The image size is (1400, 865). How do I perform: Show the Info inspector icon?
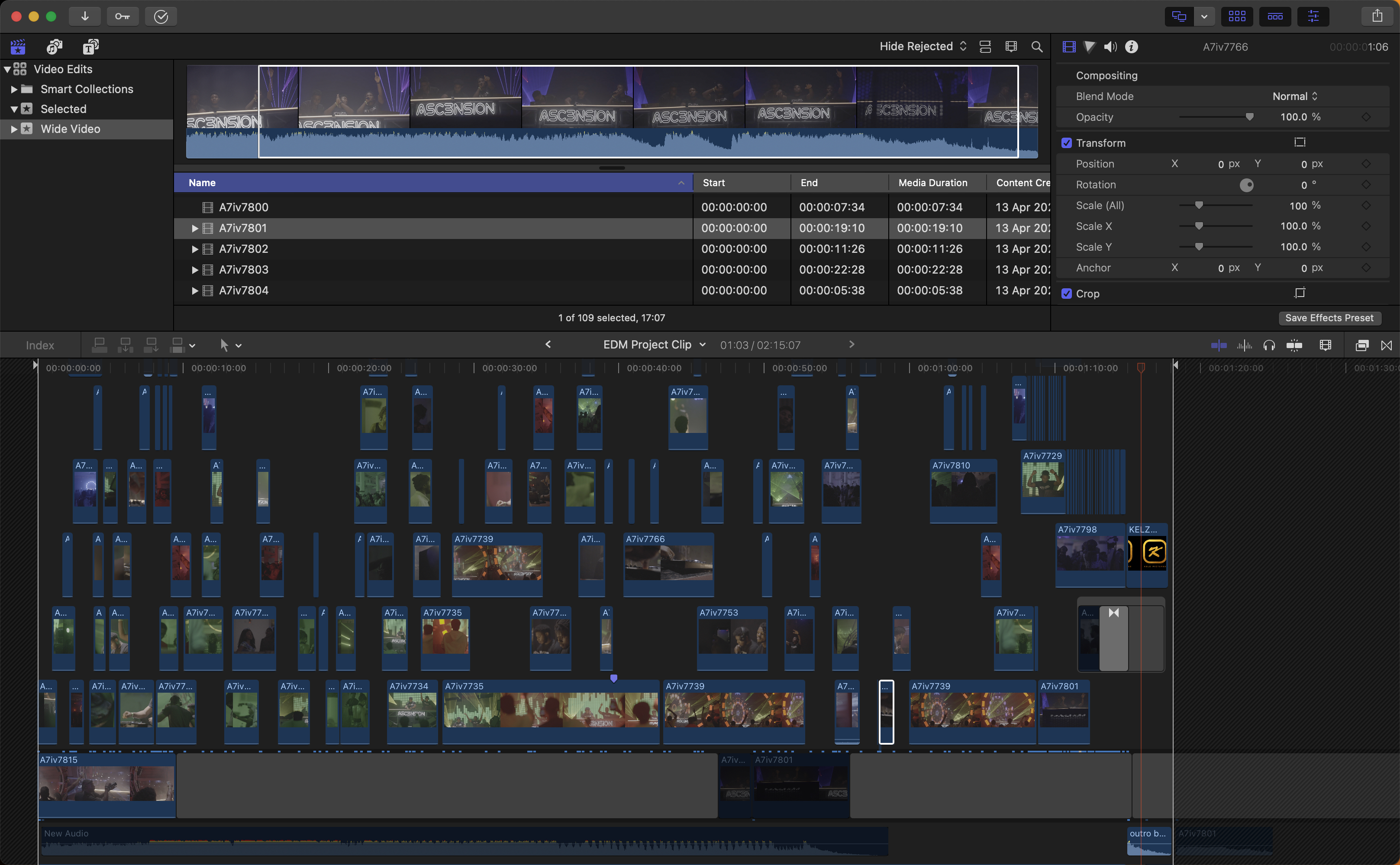(1131, 47)
